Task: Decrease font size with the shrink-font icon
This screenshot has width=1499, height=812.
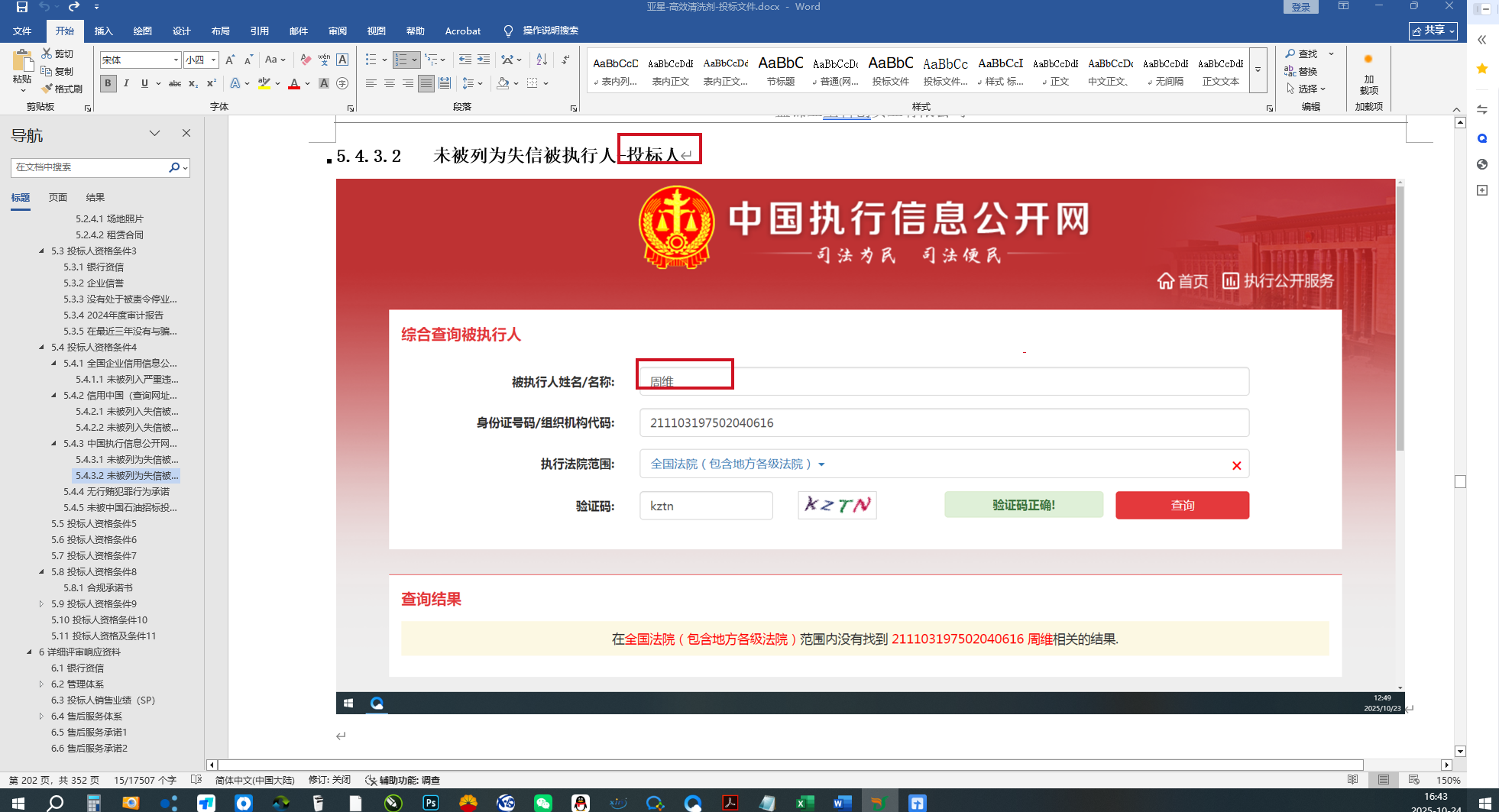Action: point(248,60)
